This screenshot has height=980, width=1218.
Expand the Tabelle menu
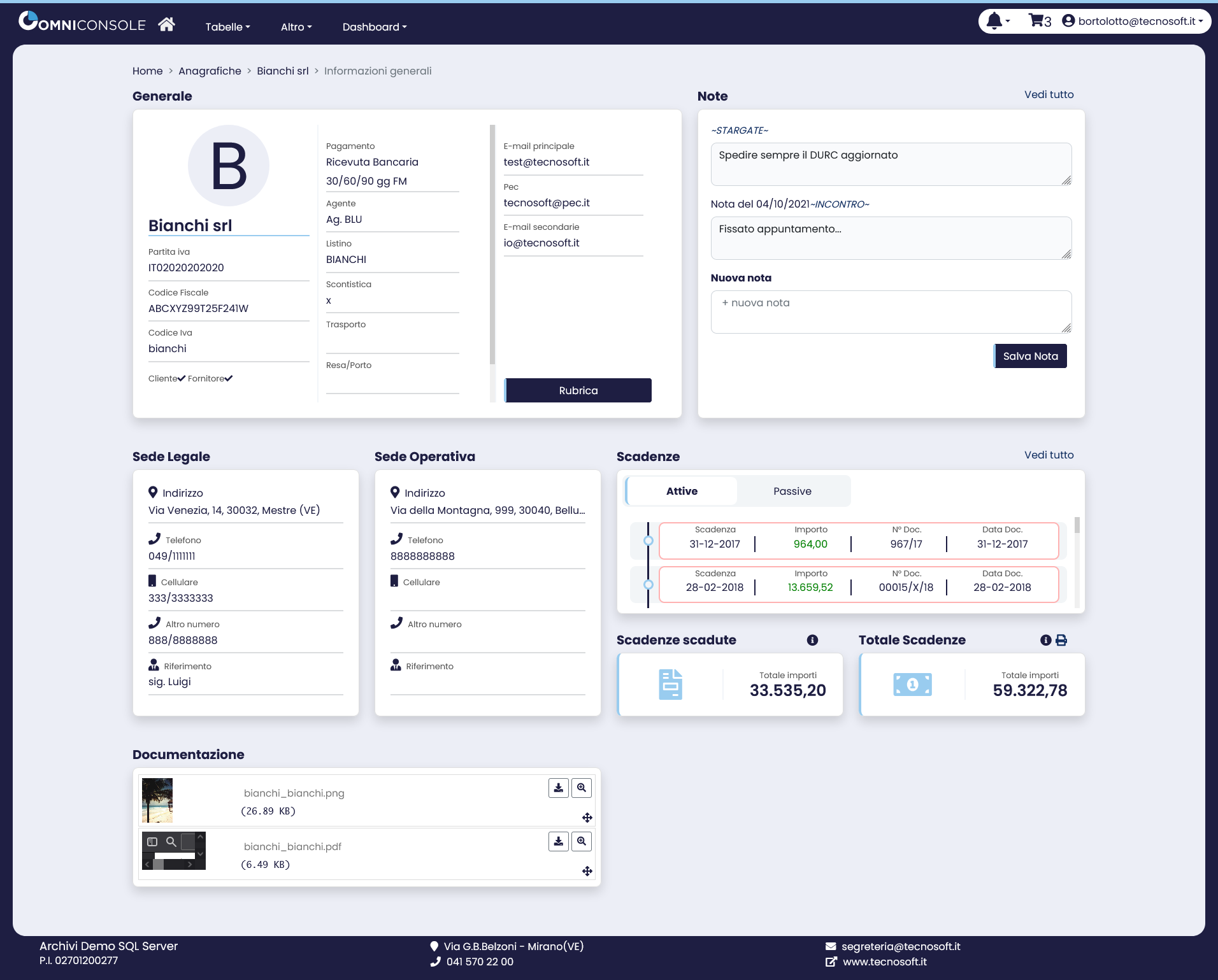227,27
